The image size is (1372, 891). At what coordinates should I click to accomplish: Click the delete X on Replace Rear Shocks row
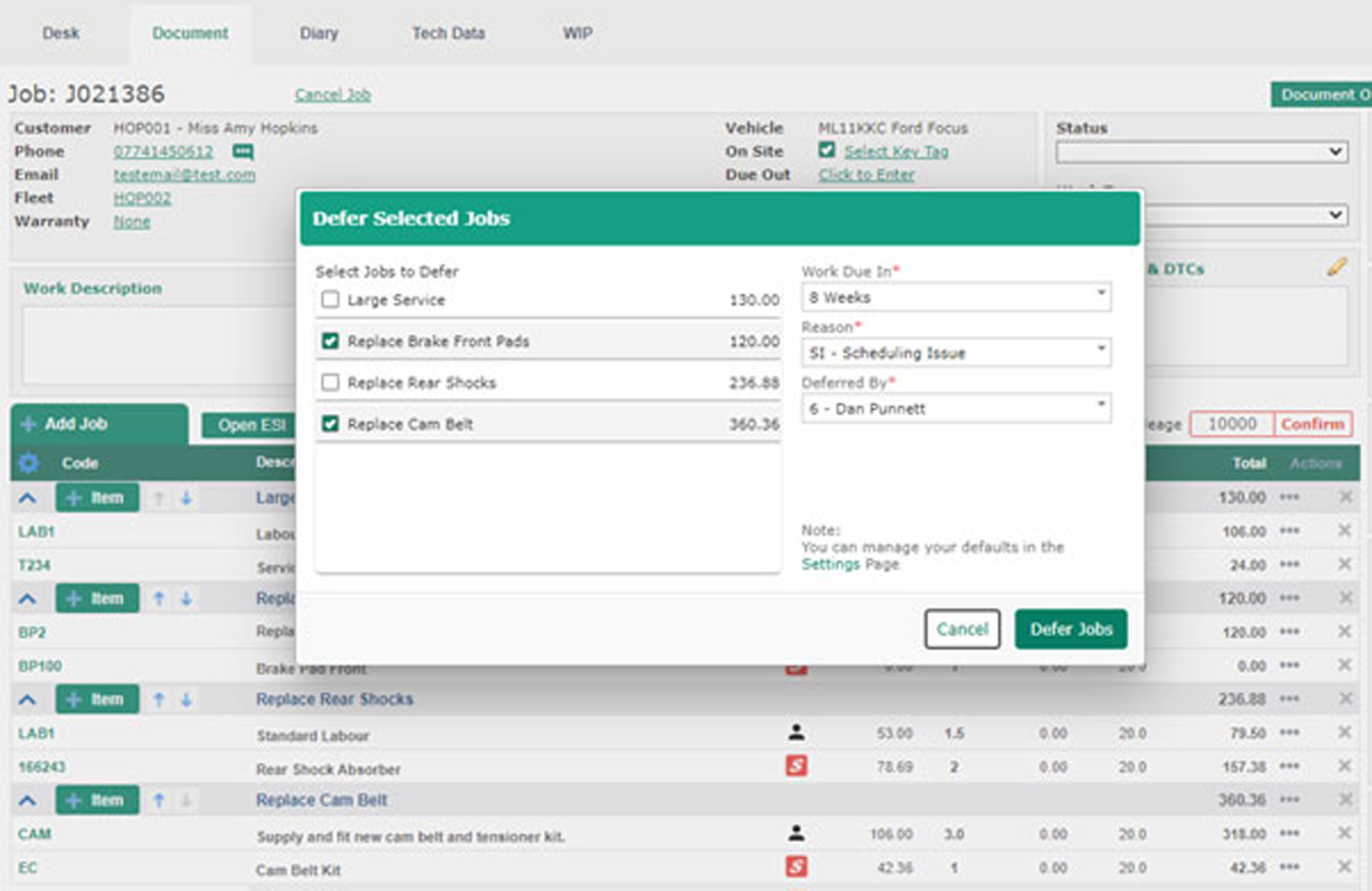(x=1345, y=699)
